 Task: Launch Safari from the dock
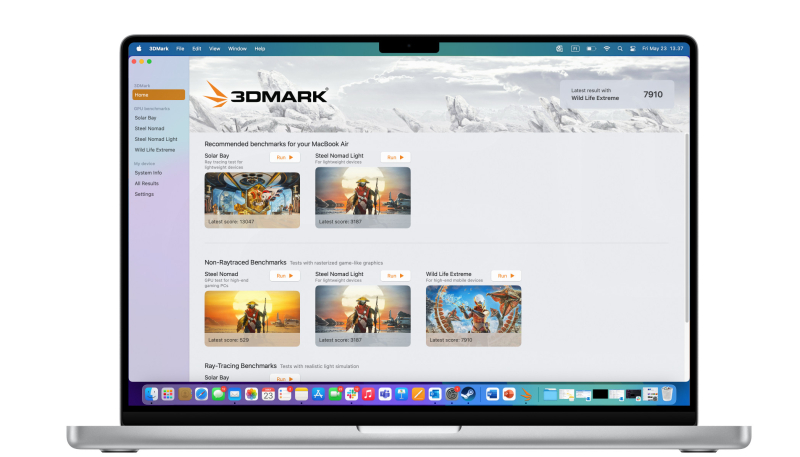click(x=202, y=394)
